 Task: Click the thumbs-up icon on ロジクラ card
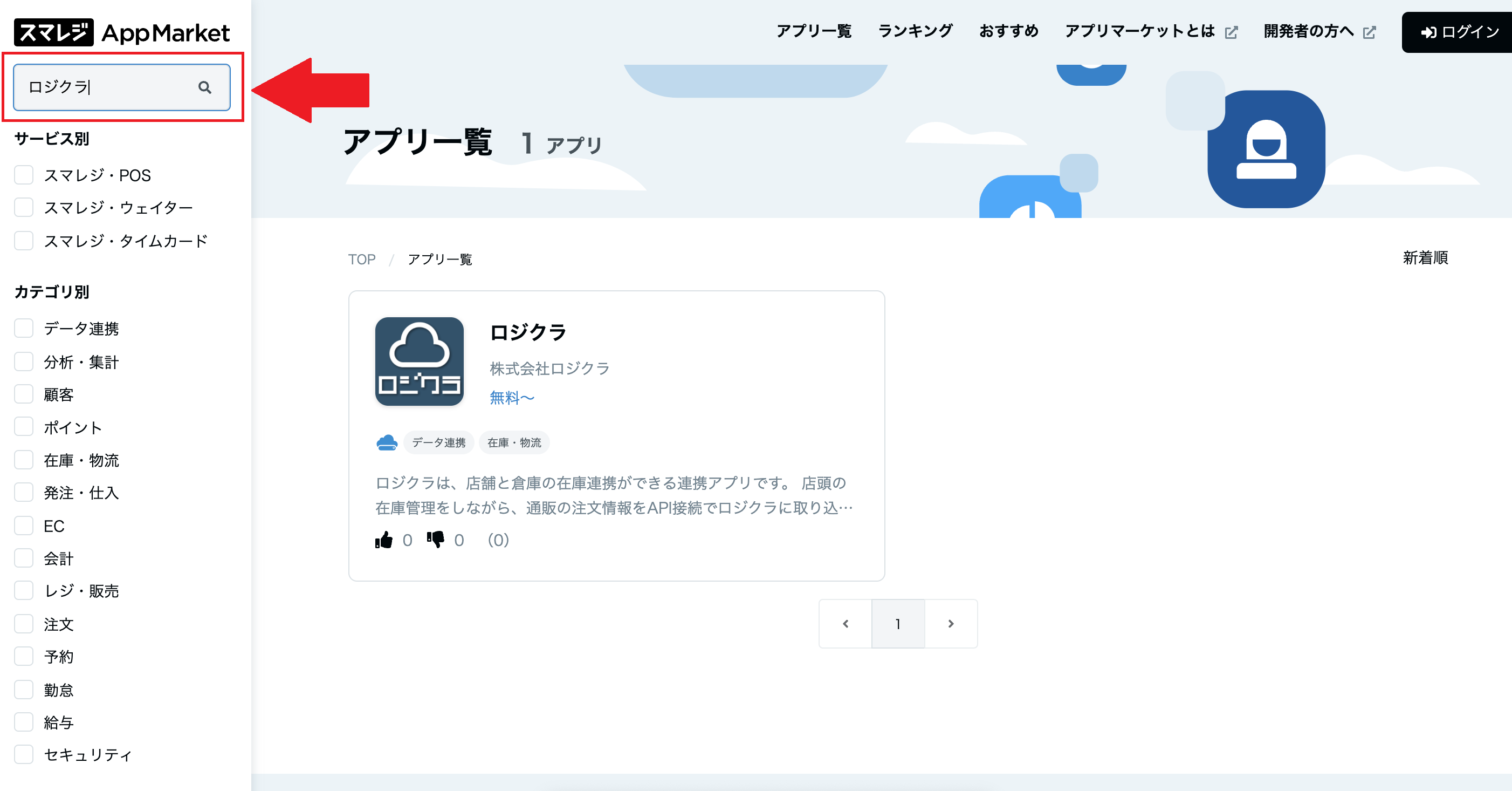[384, 540]
